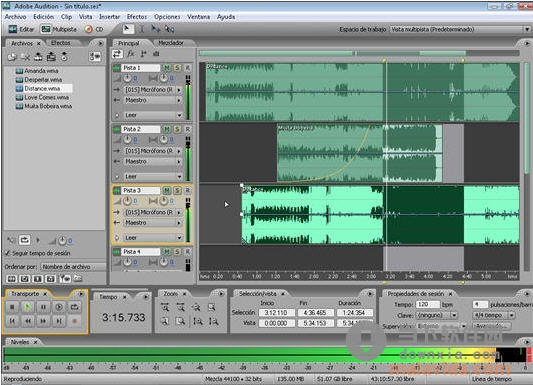Click the Pista 3 audio clip
Screen dimensions: 533x385
coord(380,214)
